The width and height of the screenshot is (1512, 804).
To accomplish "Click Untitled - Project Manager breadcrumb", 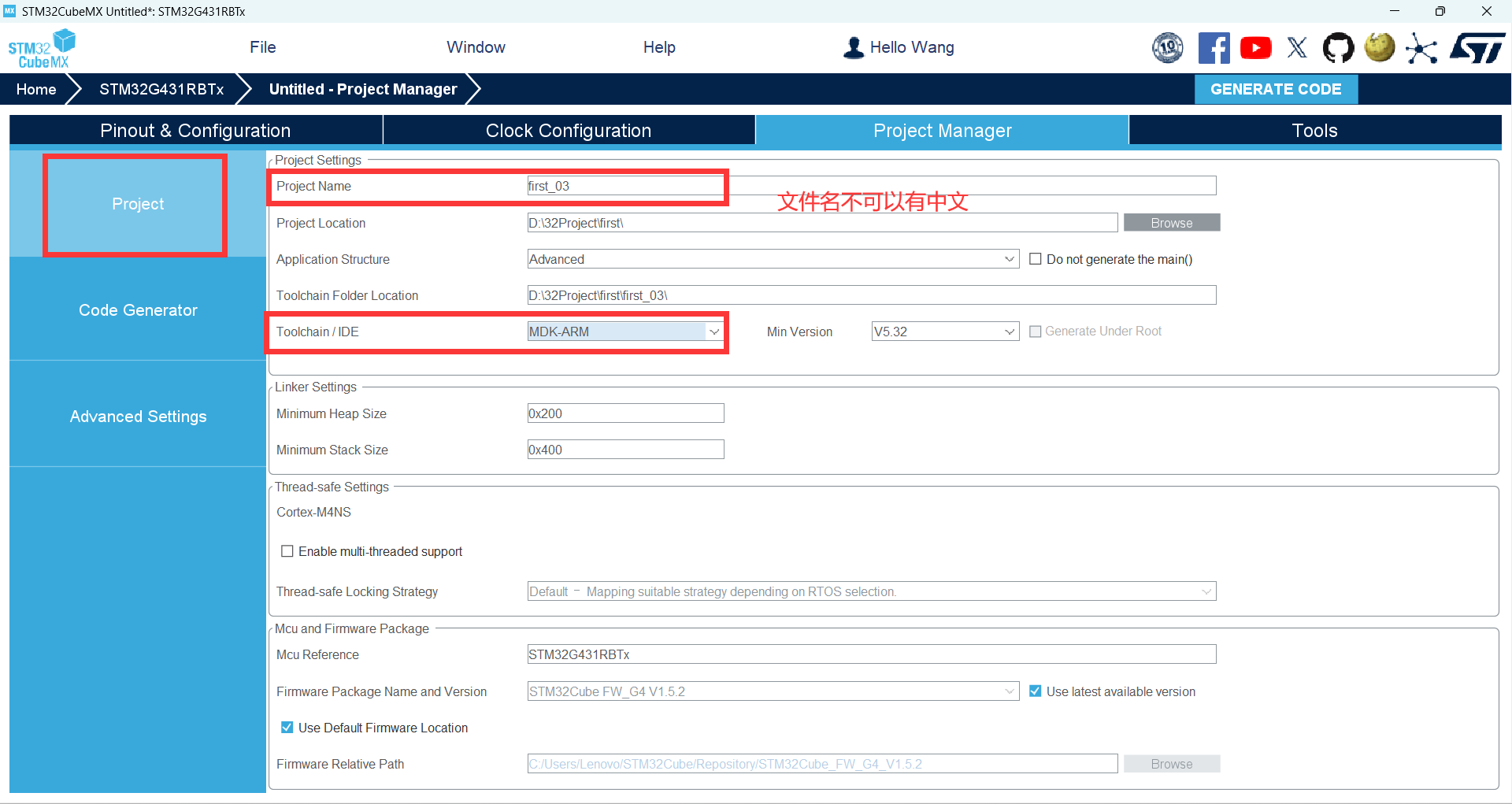I will pos(363,89).
